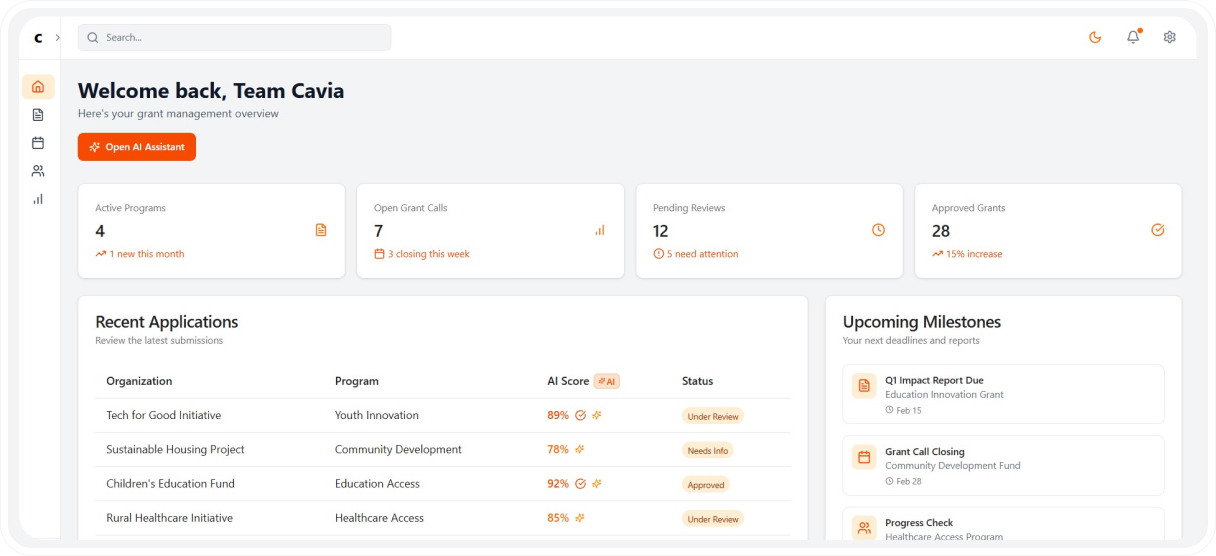Screen dimensions: 1216x556
Task: Click sparkle icon next to 92% score
Action: point(596,484)
